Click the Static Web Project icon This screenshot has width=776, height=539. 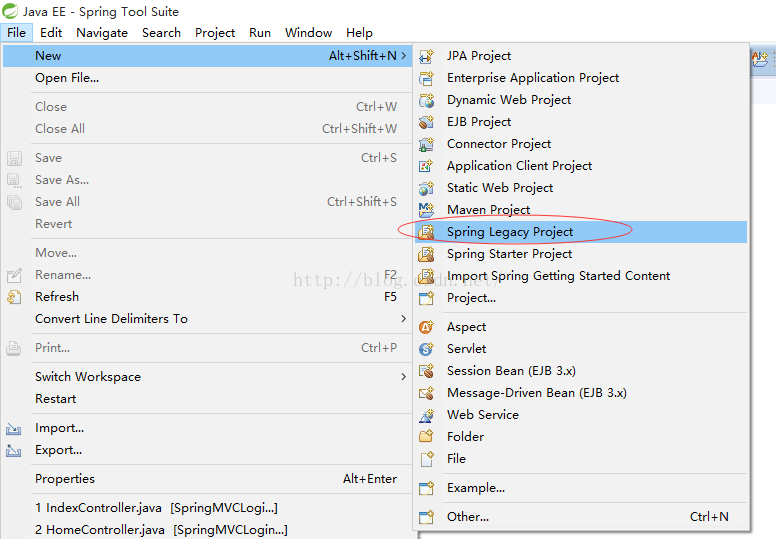coord(426,188)
